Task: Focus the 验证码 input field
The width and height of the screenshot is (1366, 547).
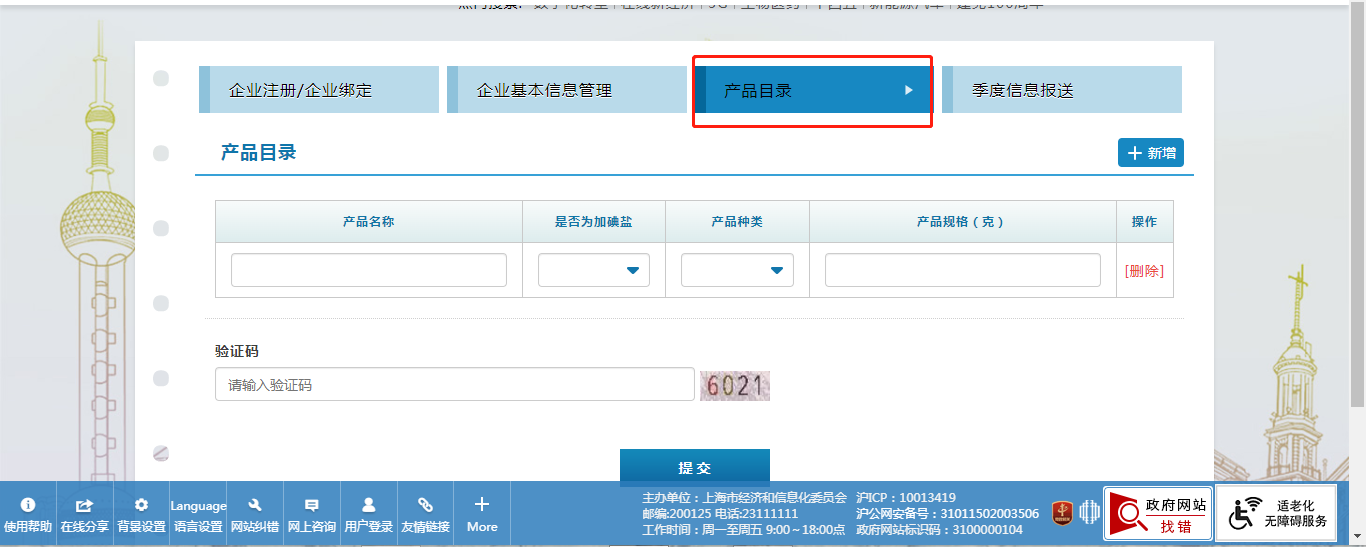Action: [x=454, y=384]
